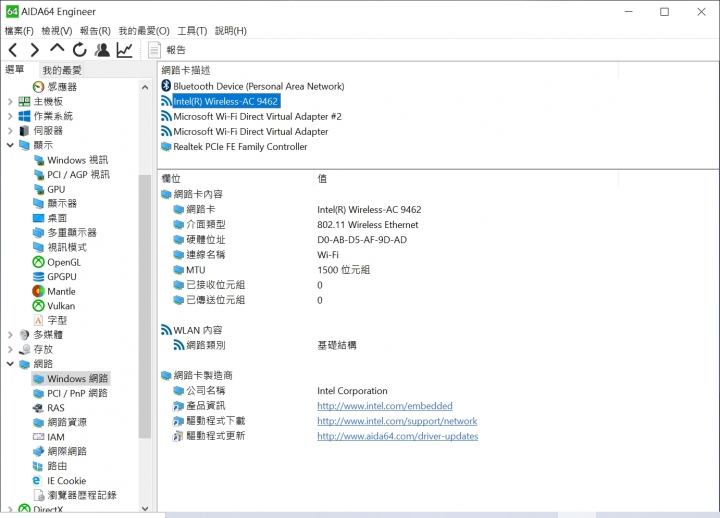Click the Mantle icon in tree
720x518 pixels.
click(x=39, y=291)
